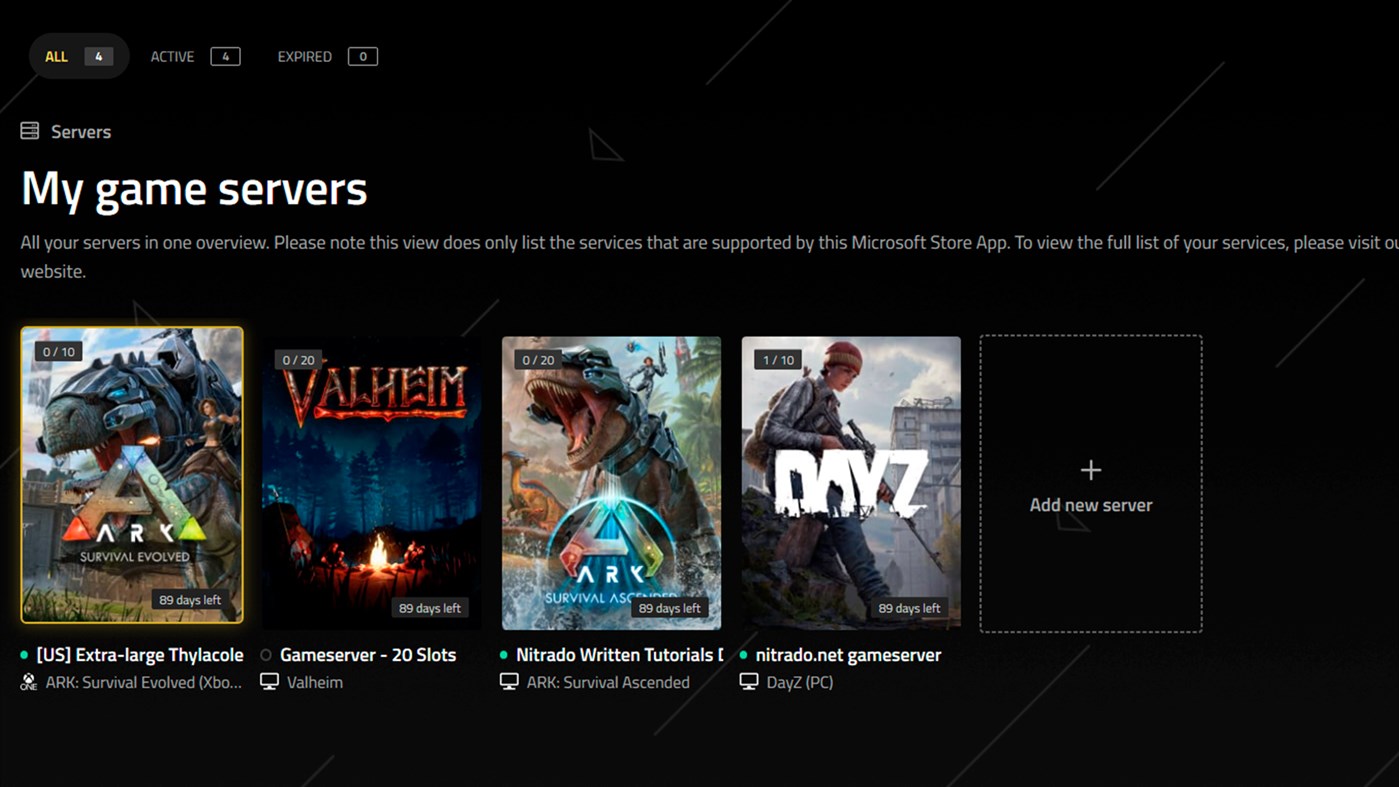Switch to the EXPIRED servers tab

[x=327, y=57]
